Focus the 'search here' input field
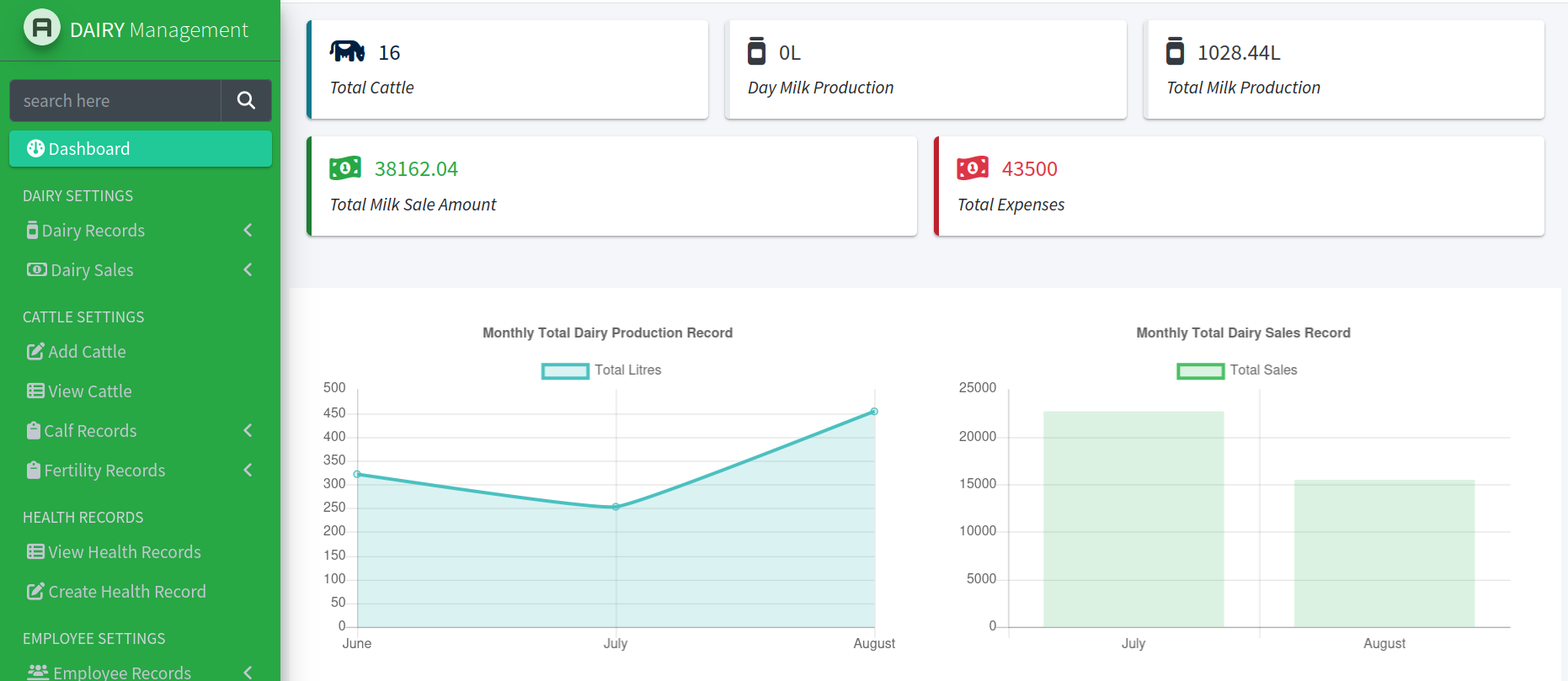Viewport: 1568px width, 681px height. tap(115, 101)
